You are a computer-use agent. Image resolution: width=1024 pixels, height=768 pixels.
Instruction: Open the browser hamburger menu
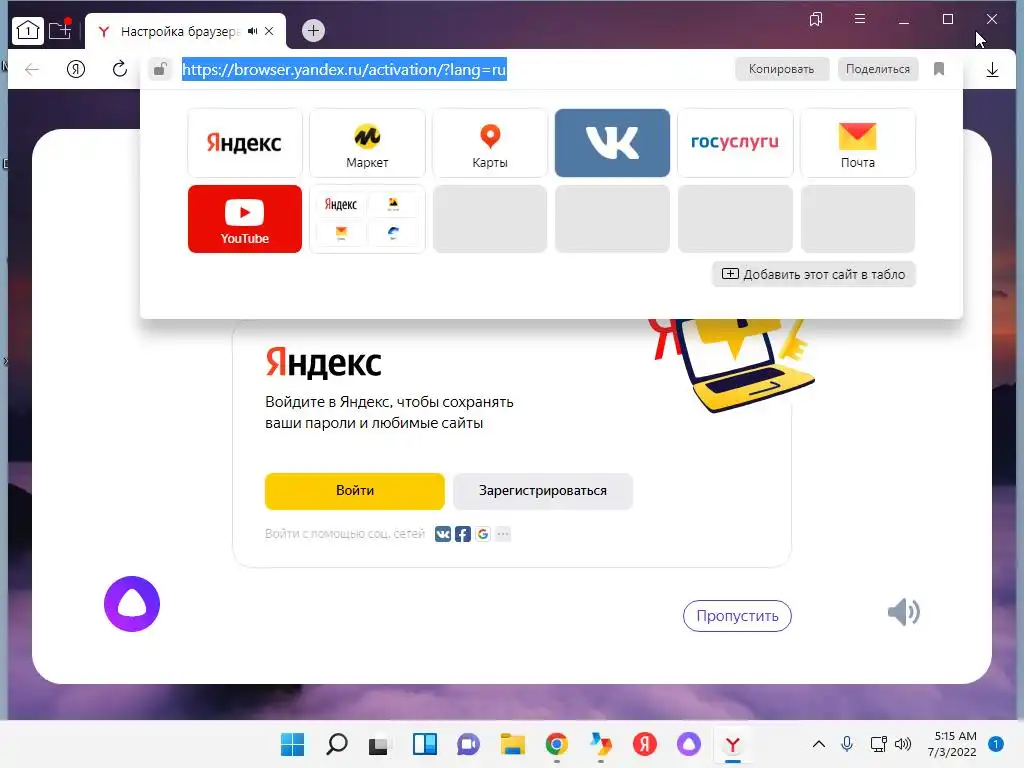click(860, 19)
